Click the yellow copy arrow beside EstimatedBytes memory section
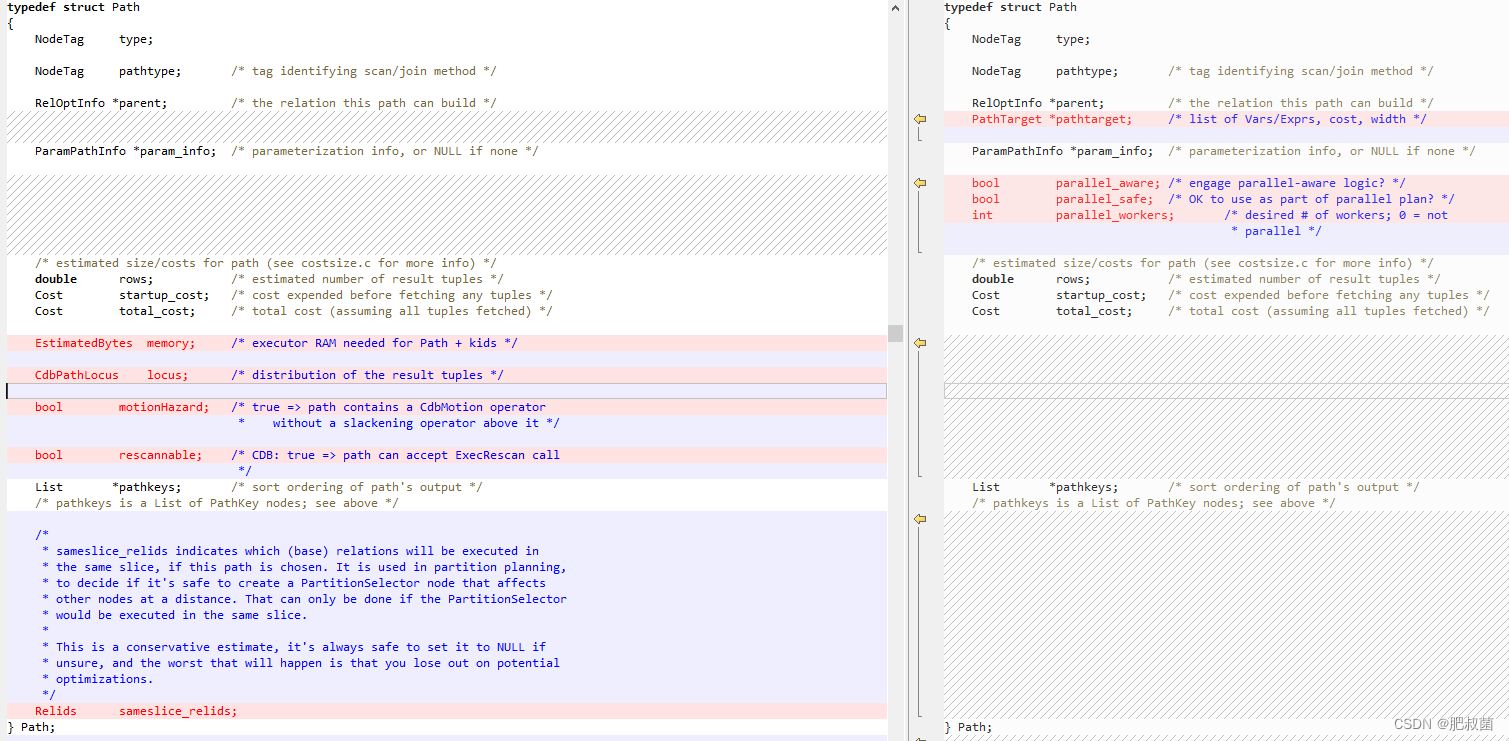This screenshot has height=741, width=1509. [x=920, y=343]
